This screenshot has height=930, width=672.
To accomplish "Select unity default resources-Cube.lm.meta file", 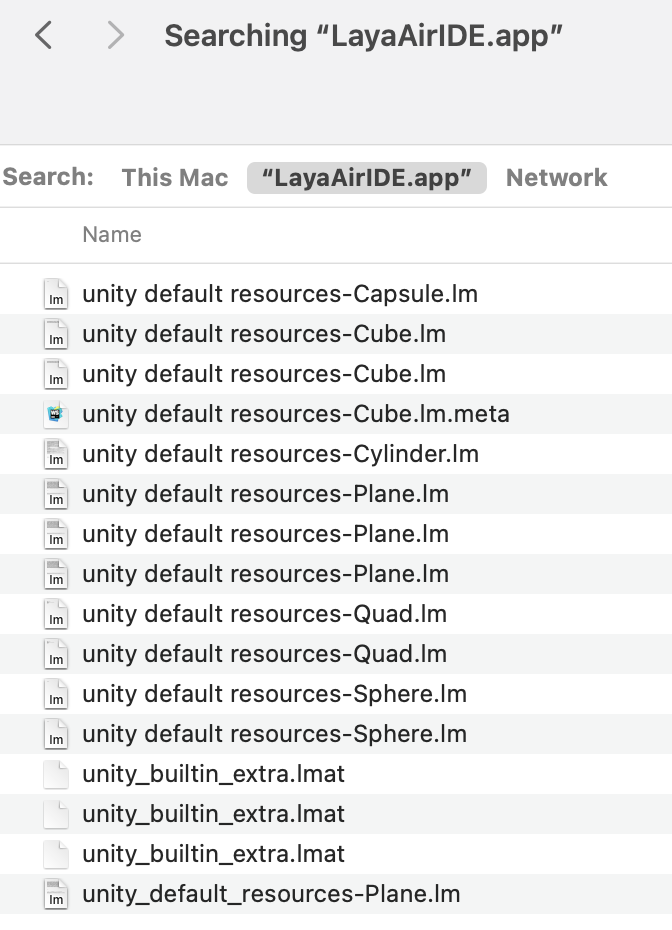I will pyautogui.click(x=296, y=414).
